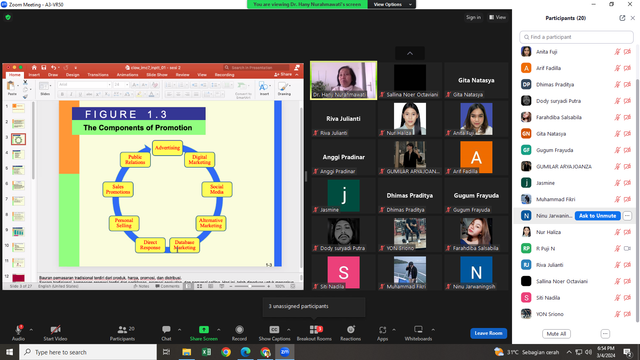The image size is (640, 360).
Task: Open the View layout menu
Action: tap(498, 18)
